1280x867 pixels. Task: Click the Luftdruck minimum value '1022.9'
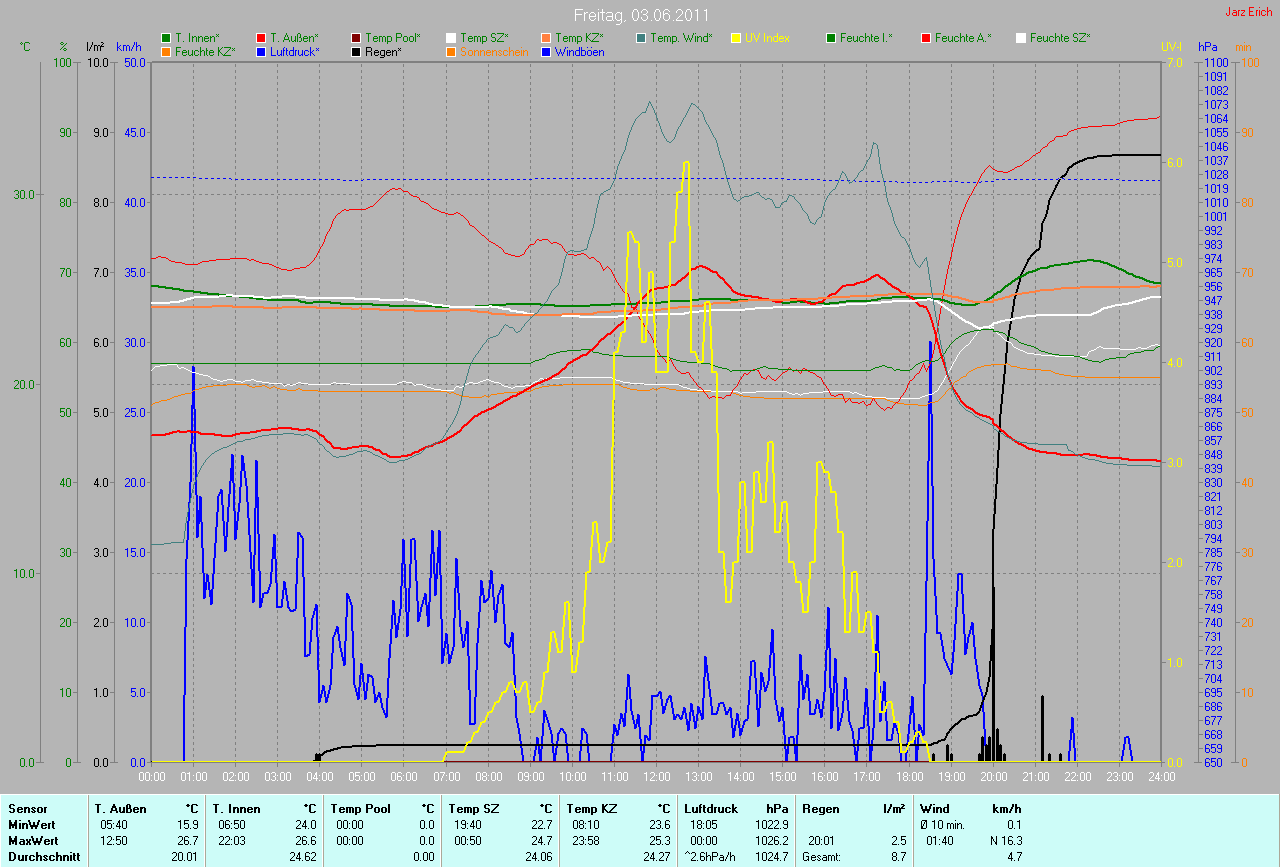(770, 824)
